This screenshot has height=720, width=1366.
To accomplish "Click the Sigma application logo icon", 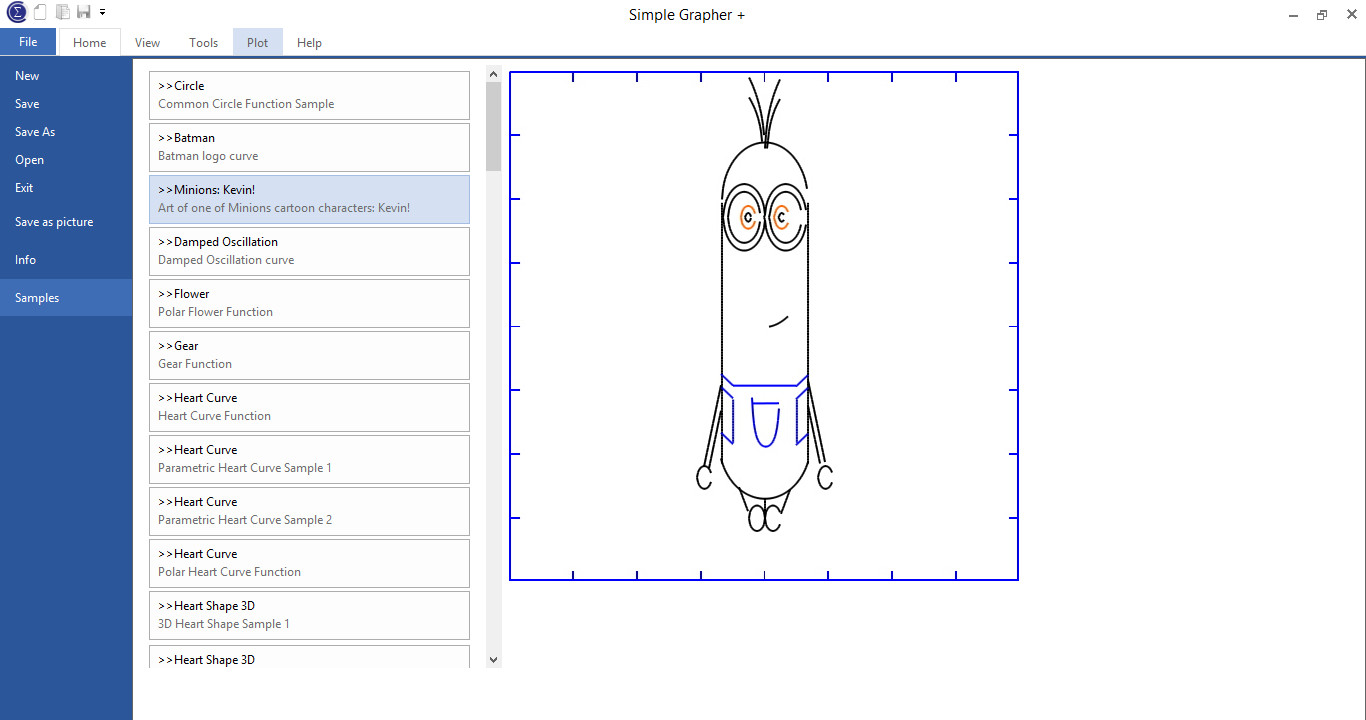I will coord(16,12).
